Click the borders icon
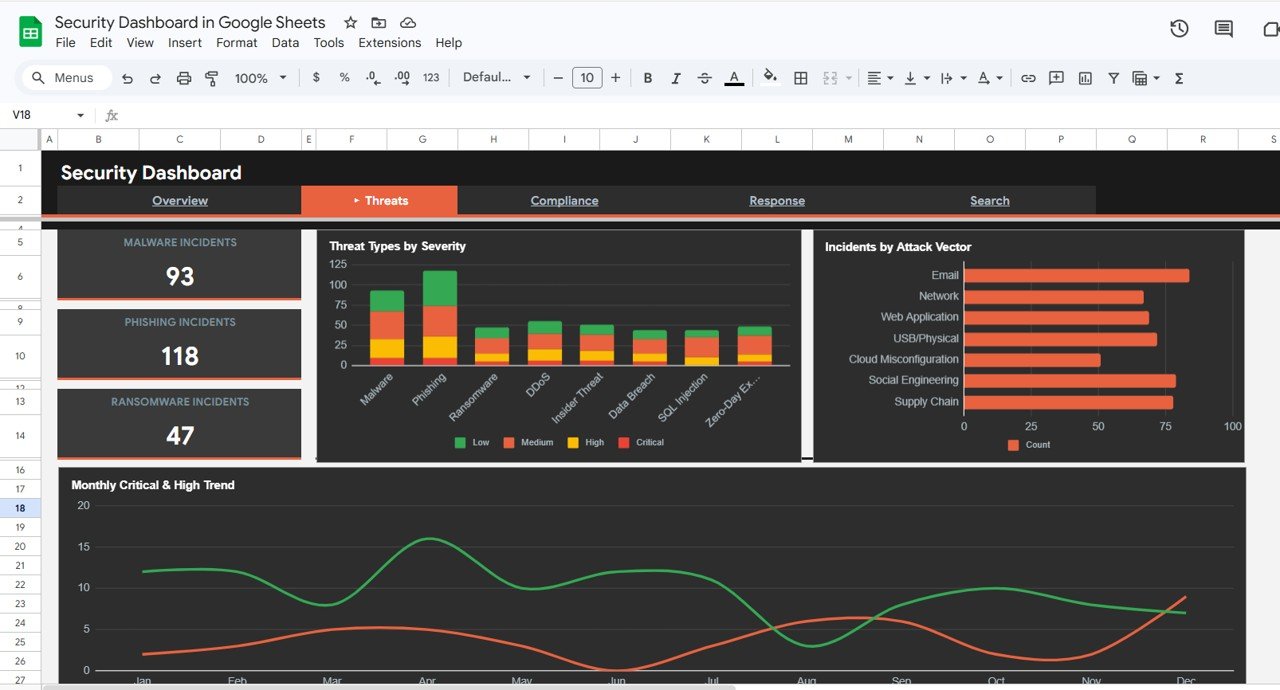This screenshot has width=1280, height=690. (800, 78)
